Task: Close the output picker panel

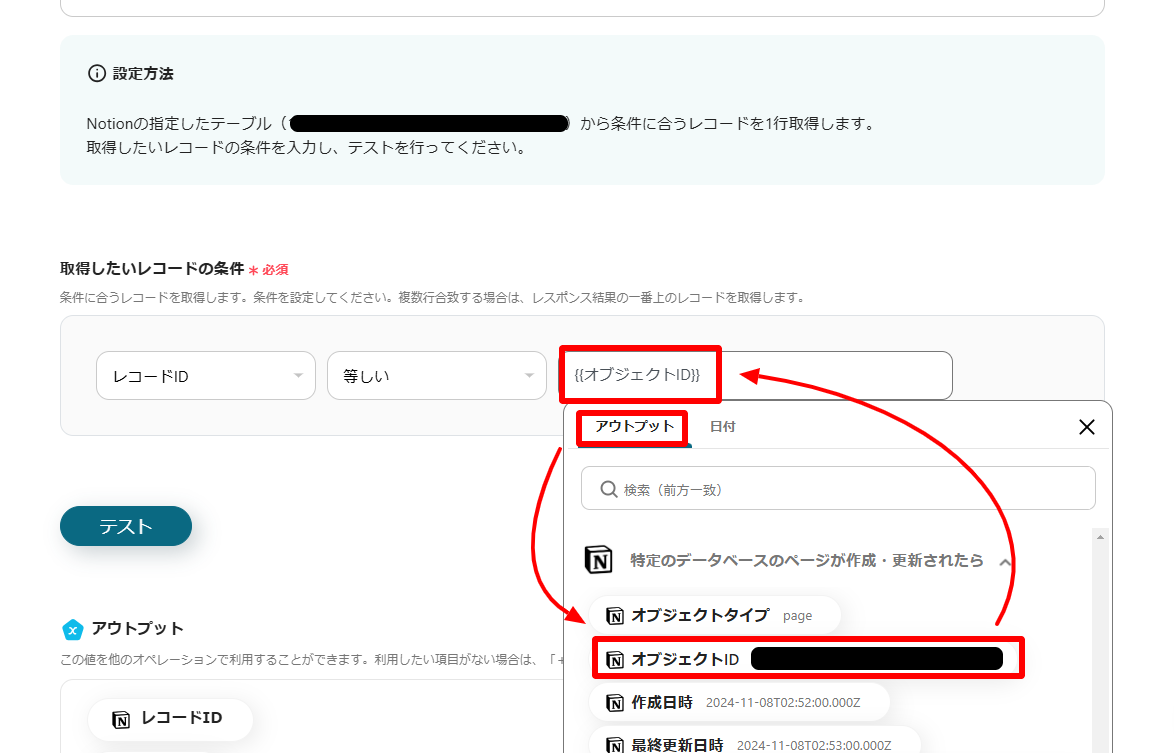Action: [1087, 426]
